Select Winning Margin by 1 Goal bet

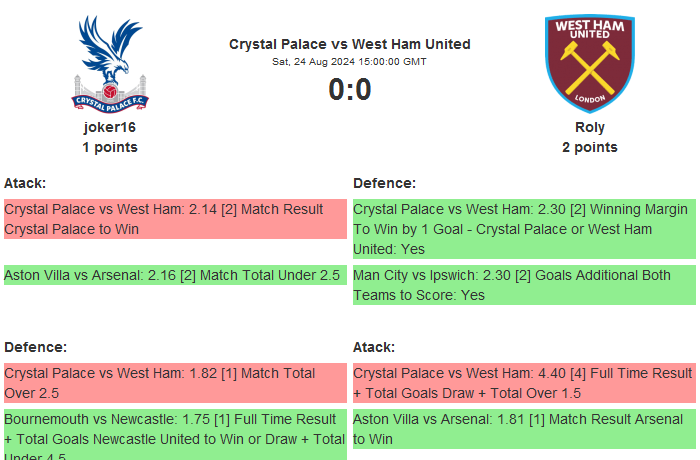click(x=523, y=229)
